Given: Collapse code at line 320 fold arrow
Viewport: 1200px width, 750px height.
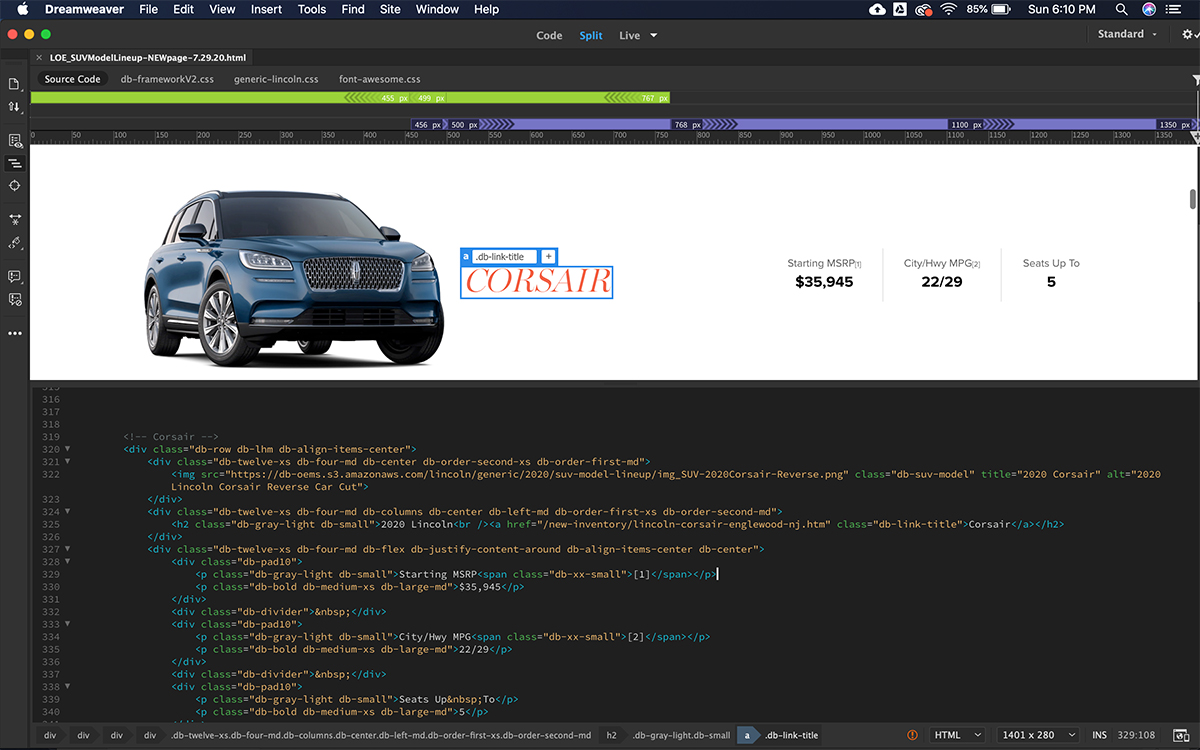Looking at the screenshot, I should tap(67, 449).
